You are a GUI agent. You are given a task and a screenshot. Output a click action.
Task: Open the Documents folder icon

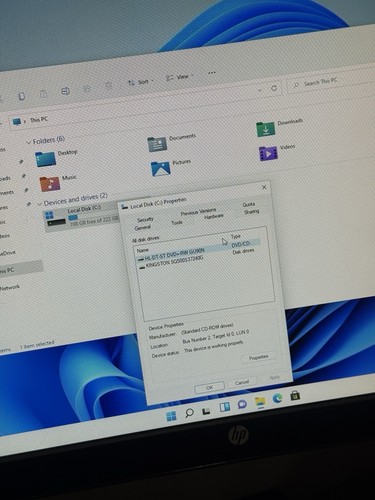tap(157, 144)
